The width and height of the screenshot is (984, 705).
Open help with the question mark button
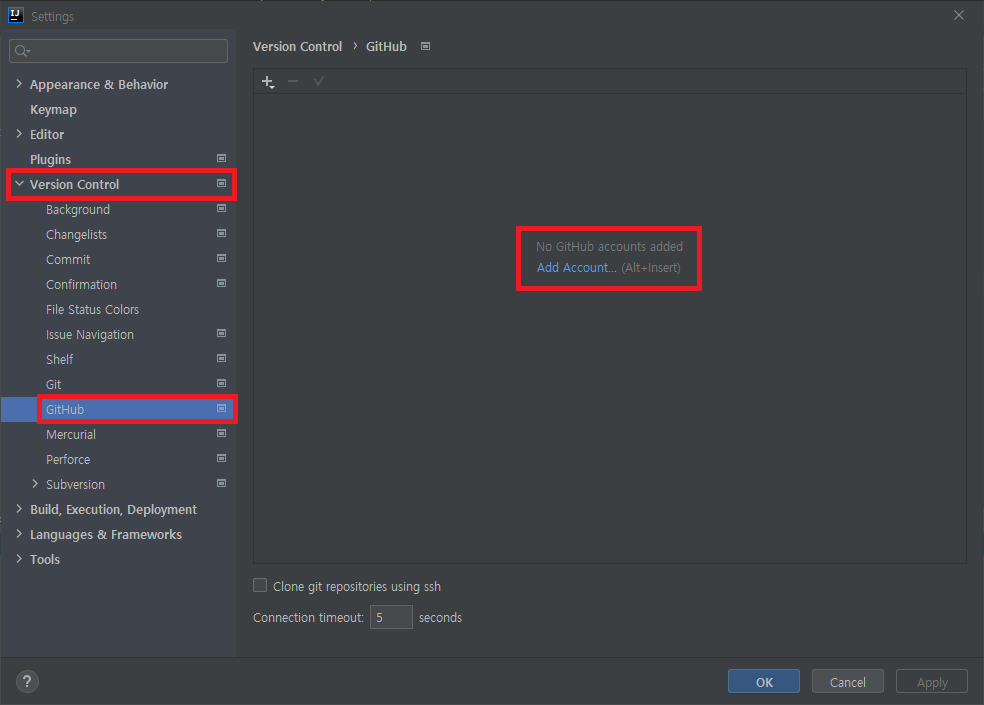click(x=27, y=681)
